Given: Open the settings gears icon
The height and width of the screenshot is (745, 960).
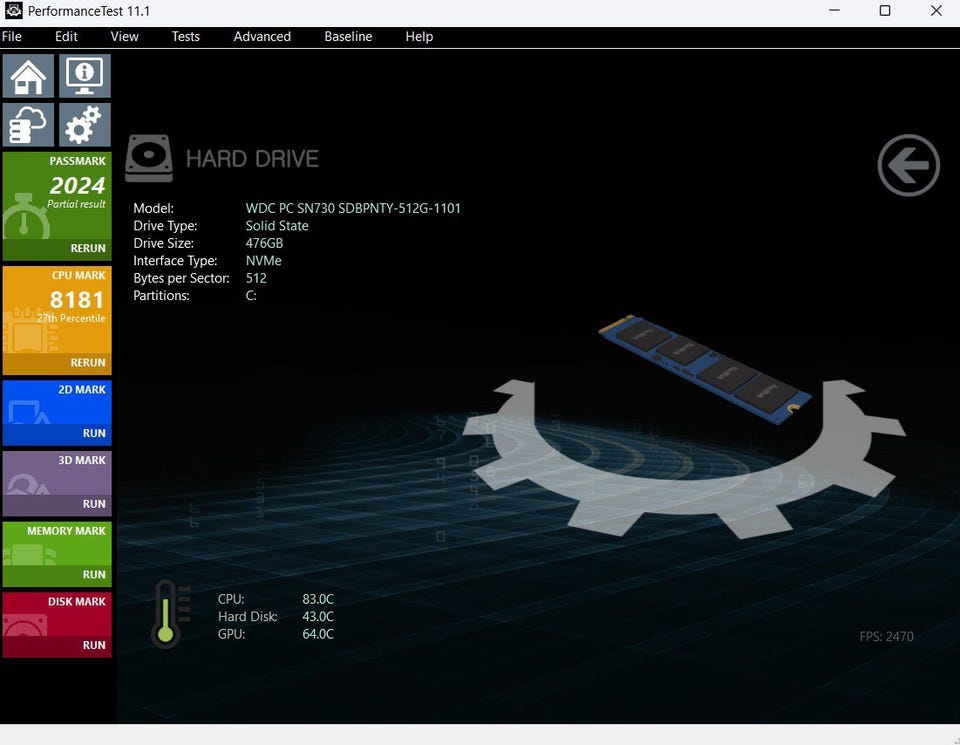Looking at the screenshot, I should pos(84,125).
